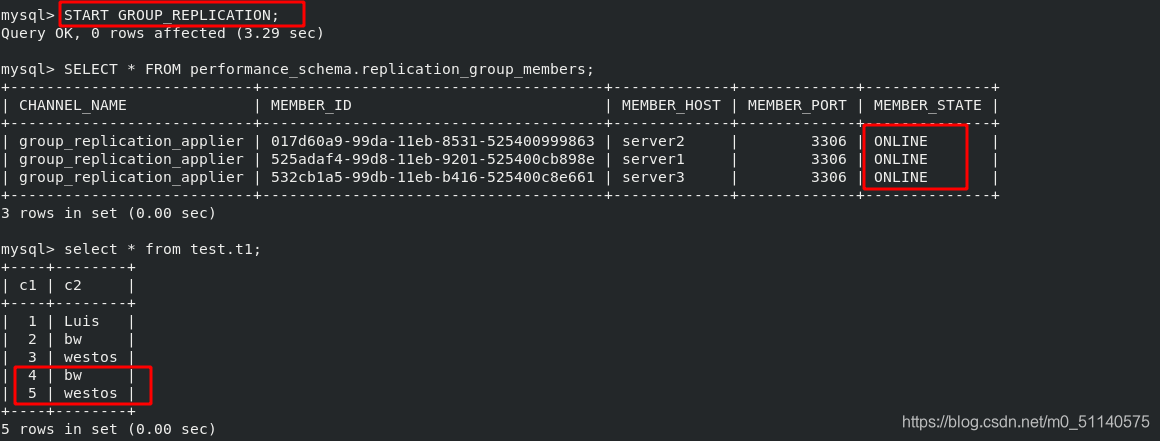1160x441 pixels.
Task: Click the '5 rows in set' result line
Action: (108, 428)
